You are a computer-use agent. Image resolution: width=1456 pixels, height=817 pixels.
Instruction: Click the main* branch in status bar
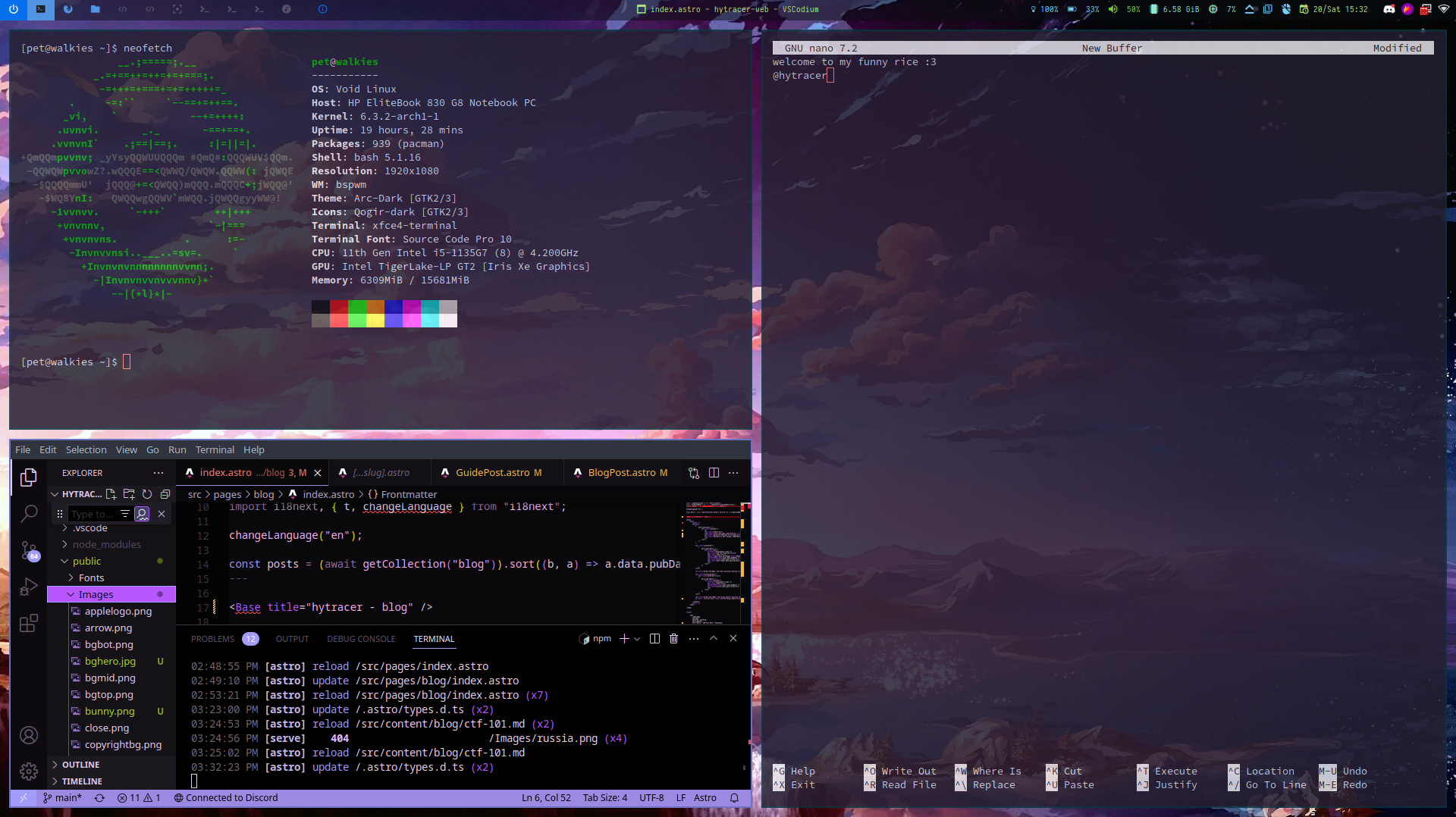pos(62,798)
